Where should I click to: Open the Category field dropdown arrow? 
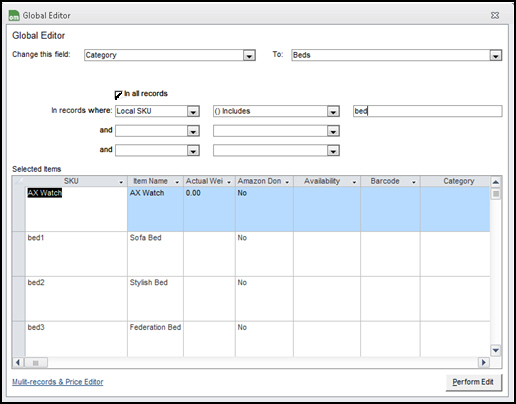pyautogui.click(x=249, y=55)
